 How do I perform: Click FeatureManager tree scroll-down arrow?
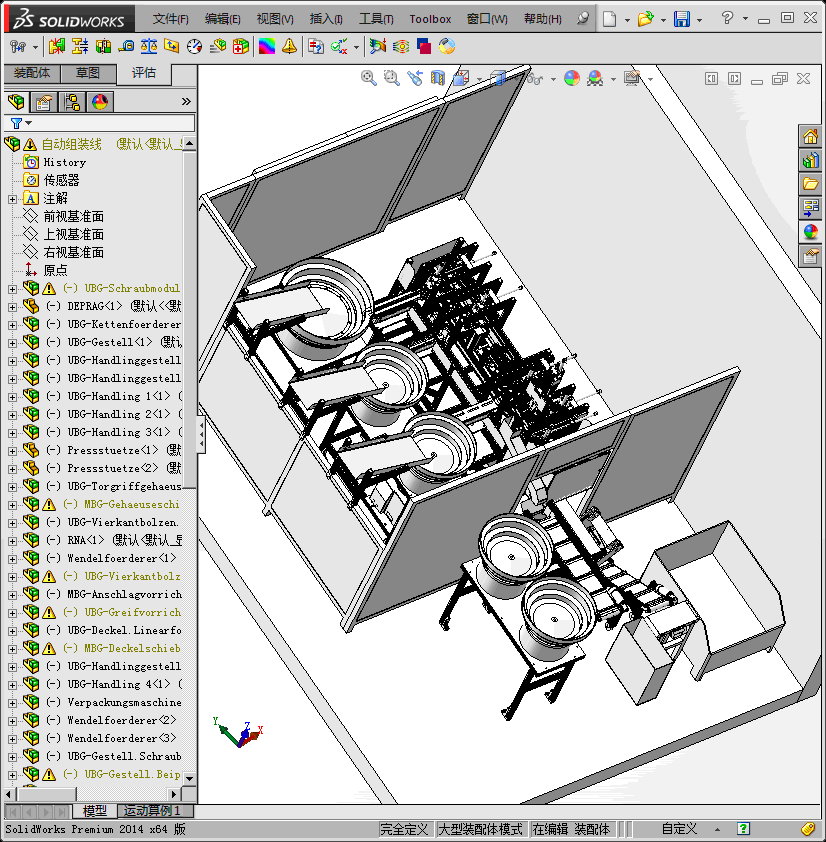[189, 778]
